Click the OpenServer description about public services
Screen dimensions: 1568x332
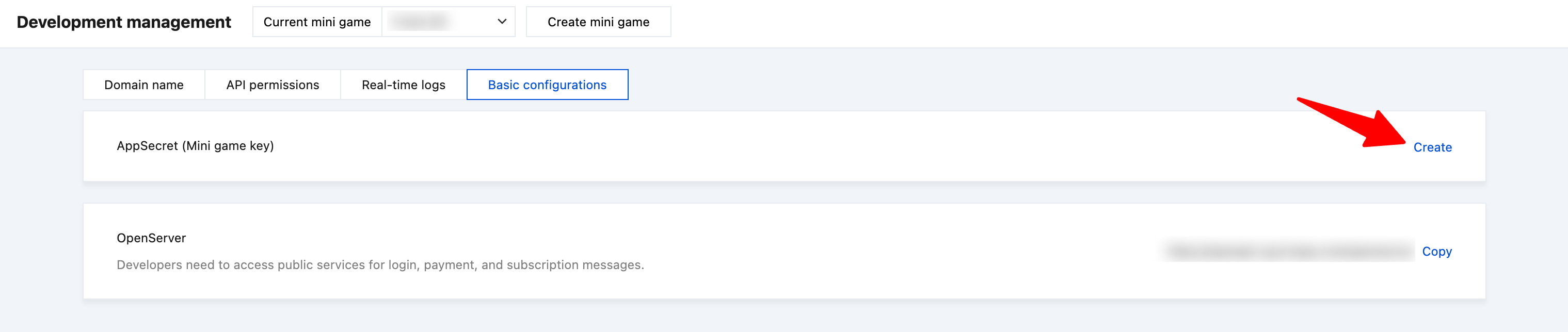coord(380,264)
